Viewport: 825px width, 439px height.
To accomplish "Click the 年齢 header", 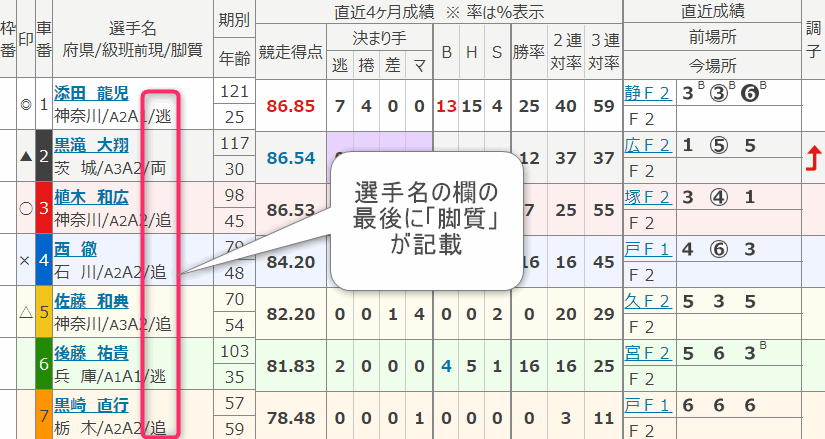I will pos(234,58).
